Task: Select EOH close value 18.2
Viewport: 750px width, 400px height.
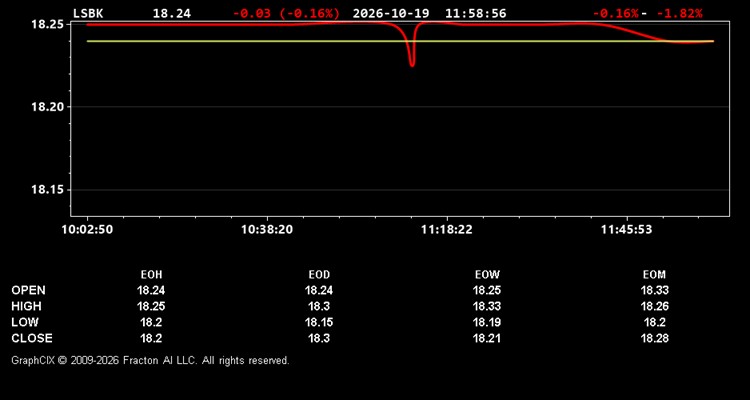Action: [151, 338]
